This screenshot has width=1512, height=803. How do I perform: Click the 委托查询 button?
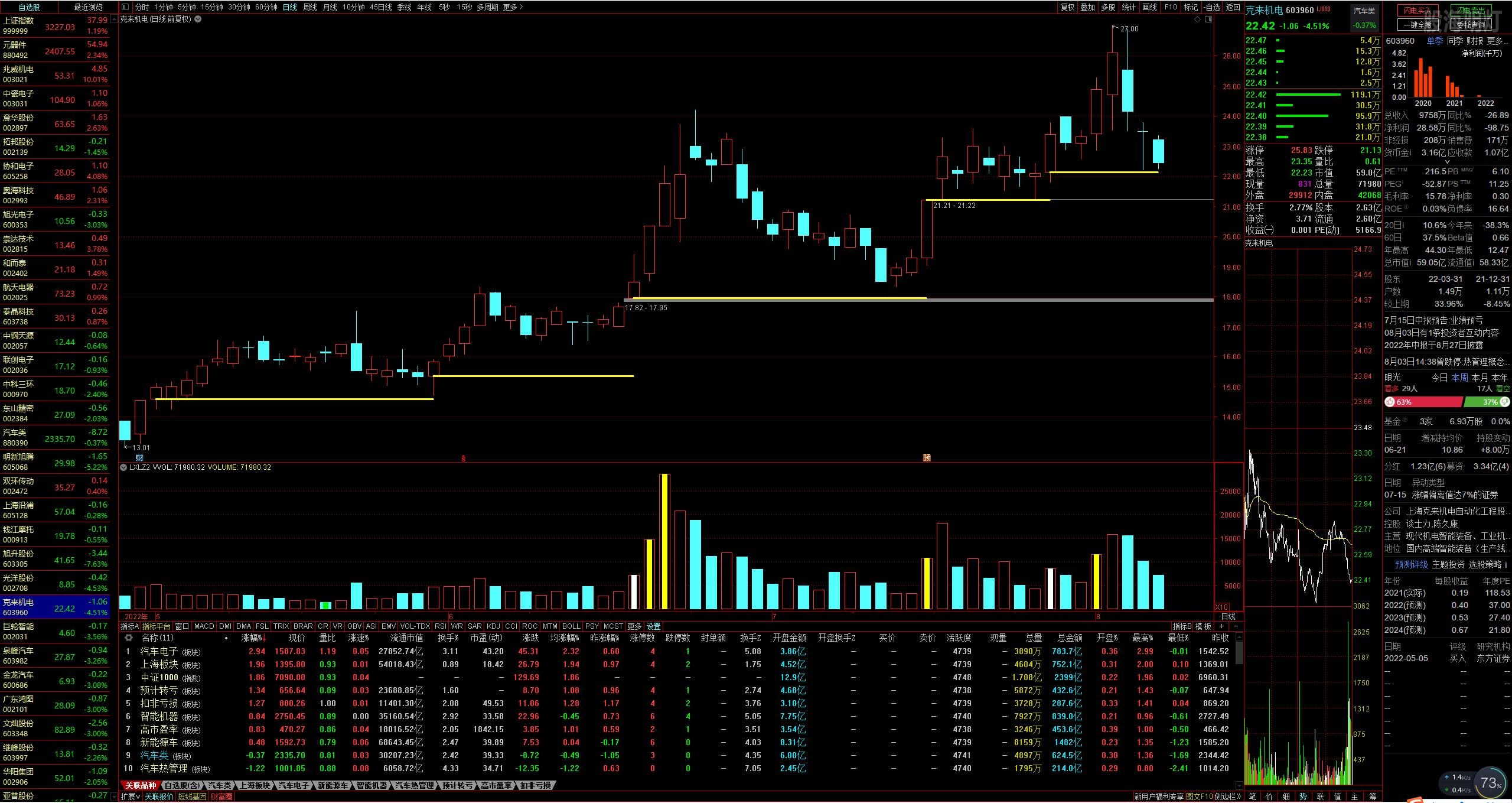[x=1470, y=25]
